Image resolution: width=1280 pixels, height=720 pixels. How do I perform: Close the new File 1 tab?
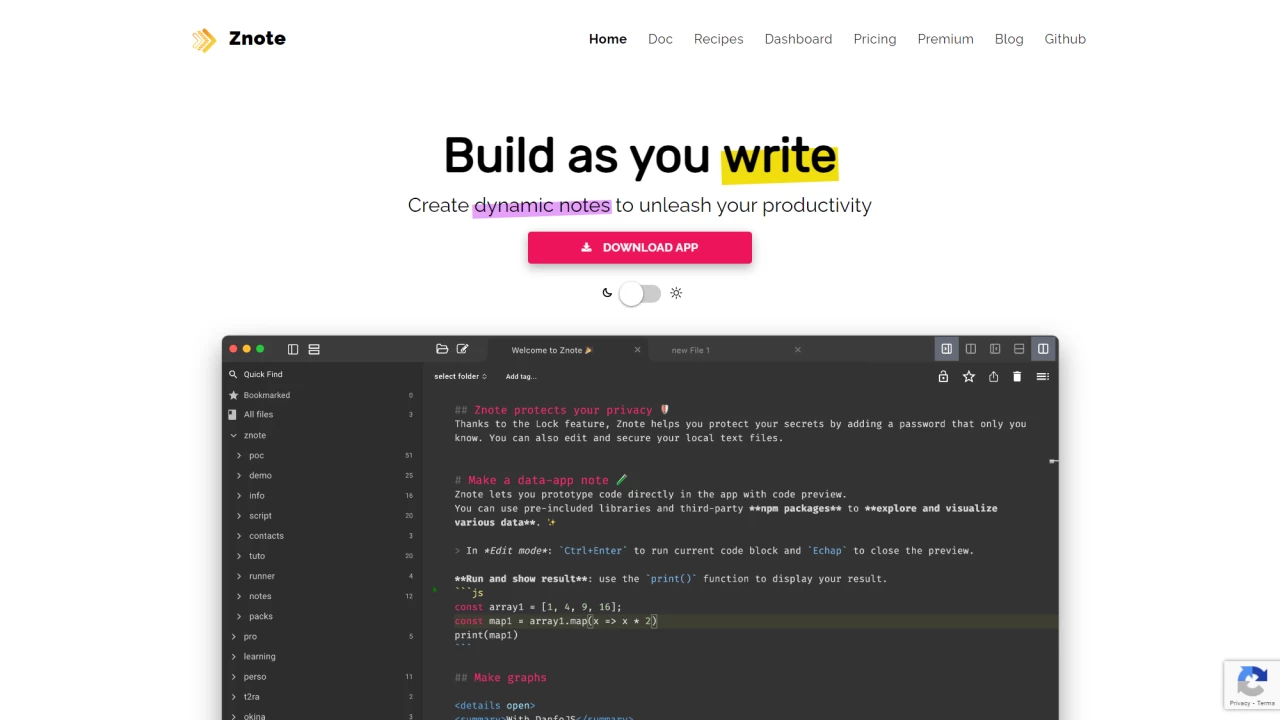tap(798, 350)
